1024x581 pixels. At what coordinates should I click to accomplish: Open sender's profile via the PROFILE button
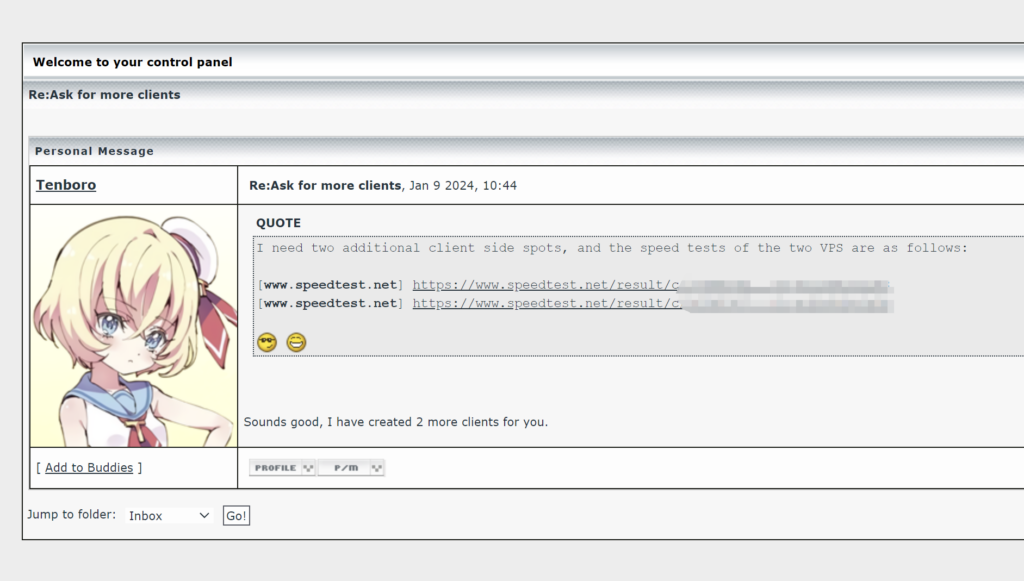[282, 468]
